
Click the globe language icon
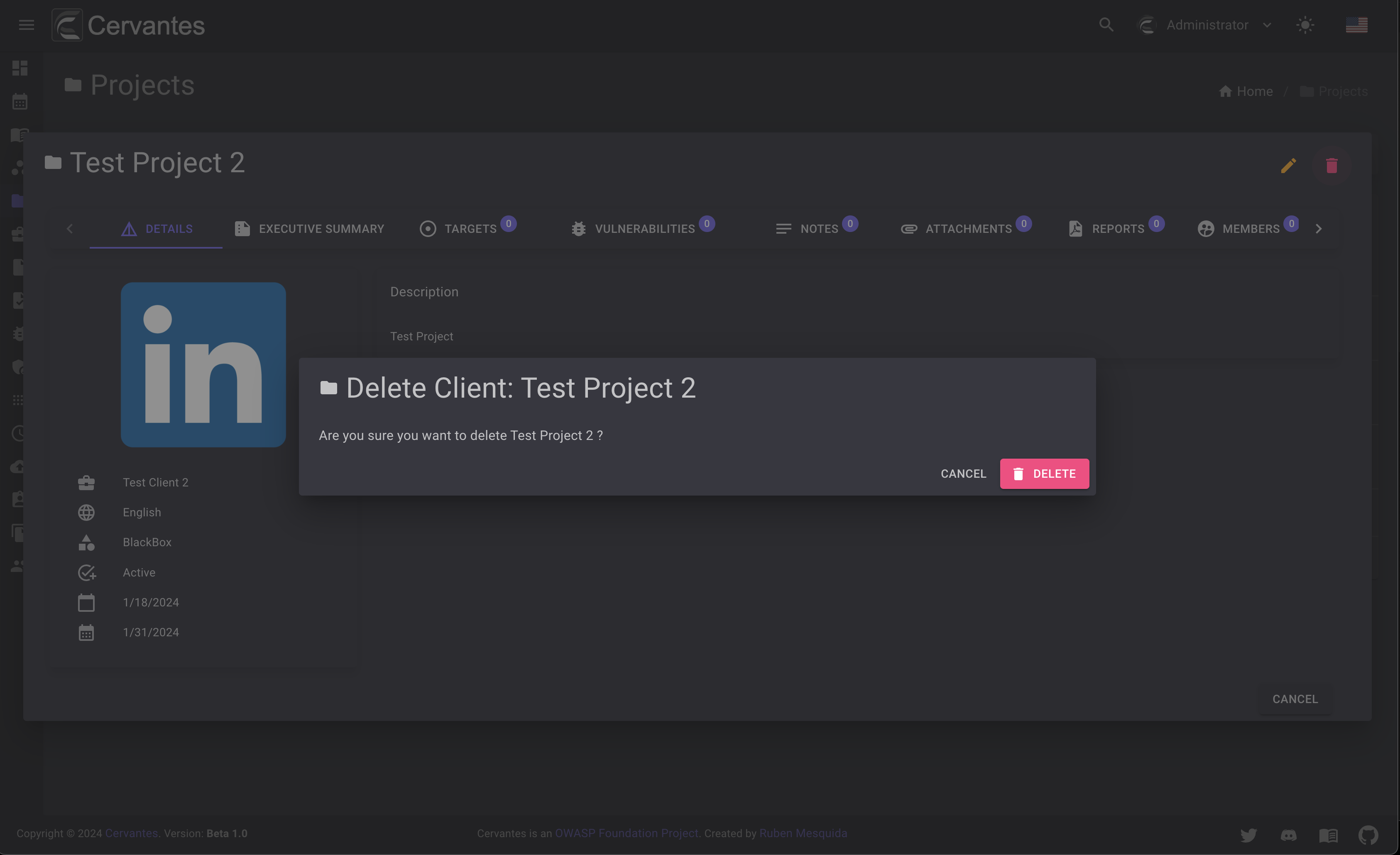click(x=86, y=513)
